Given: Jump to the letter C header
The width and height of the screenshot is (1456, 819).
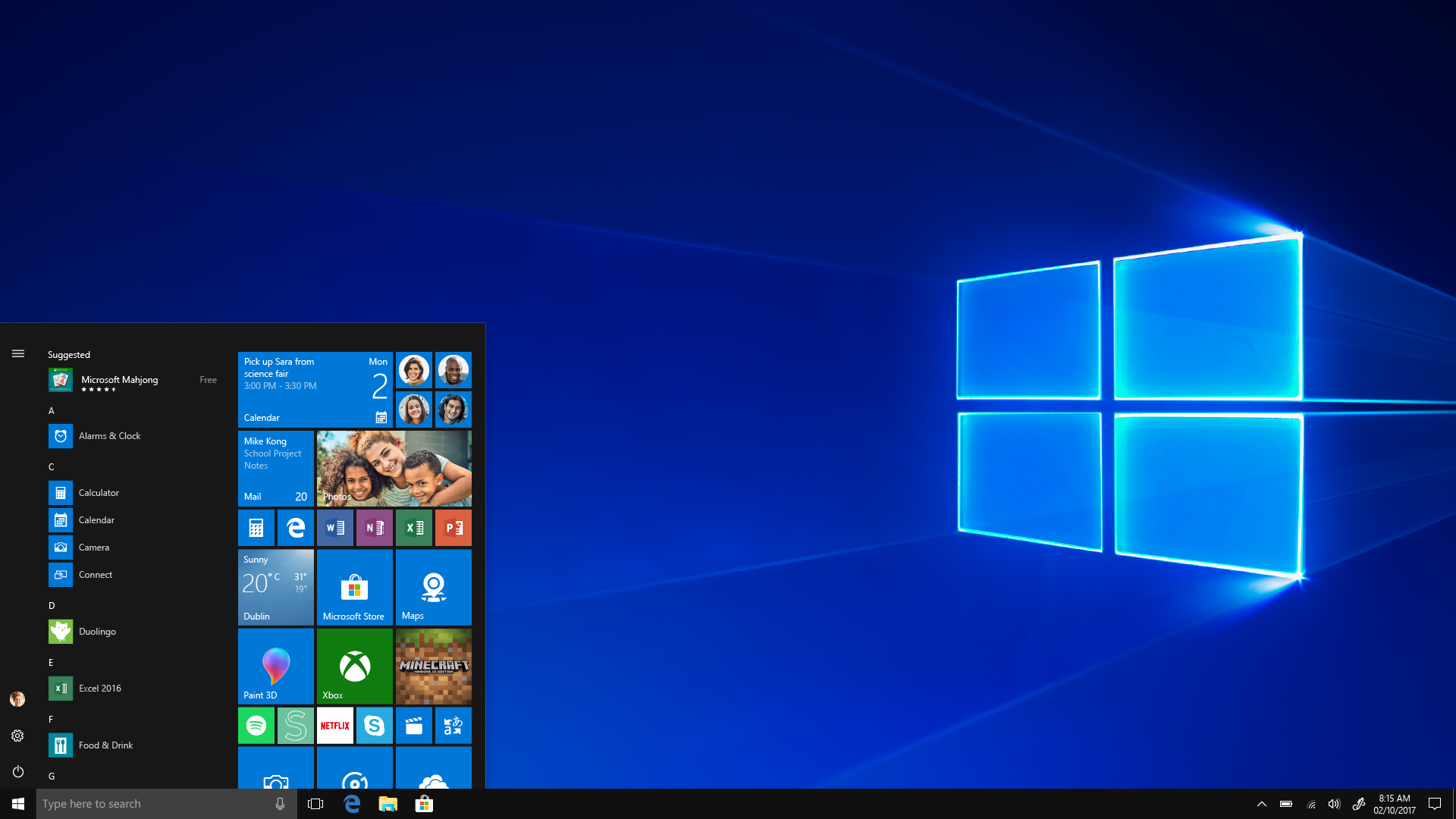Looking at the screenshot, I should click(52, 466).
